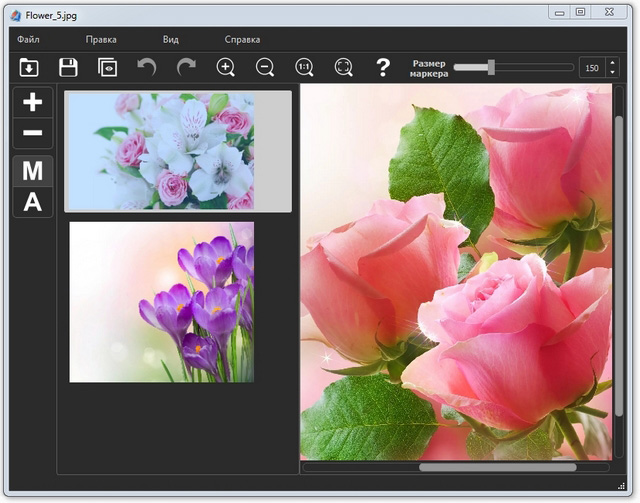Zoom in with the magnifier plus icon
Viewport: 640px width, 503px height.
pos(226,68)
